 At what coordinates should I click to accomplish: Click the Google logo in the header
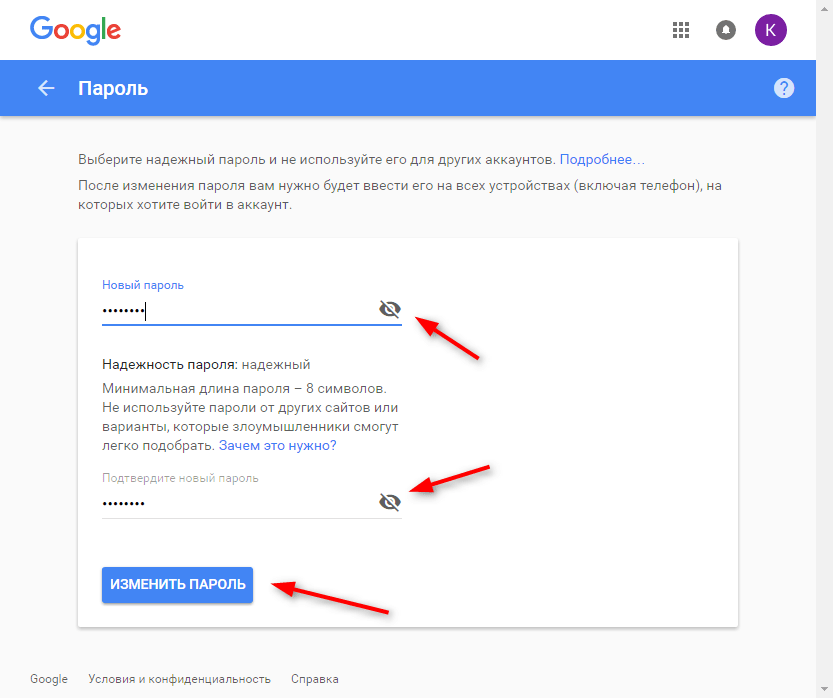click(75, 29)
